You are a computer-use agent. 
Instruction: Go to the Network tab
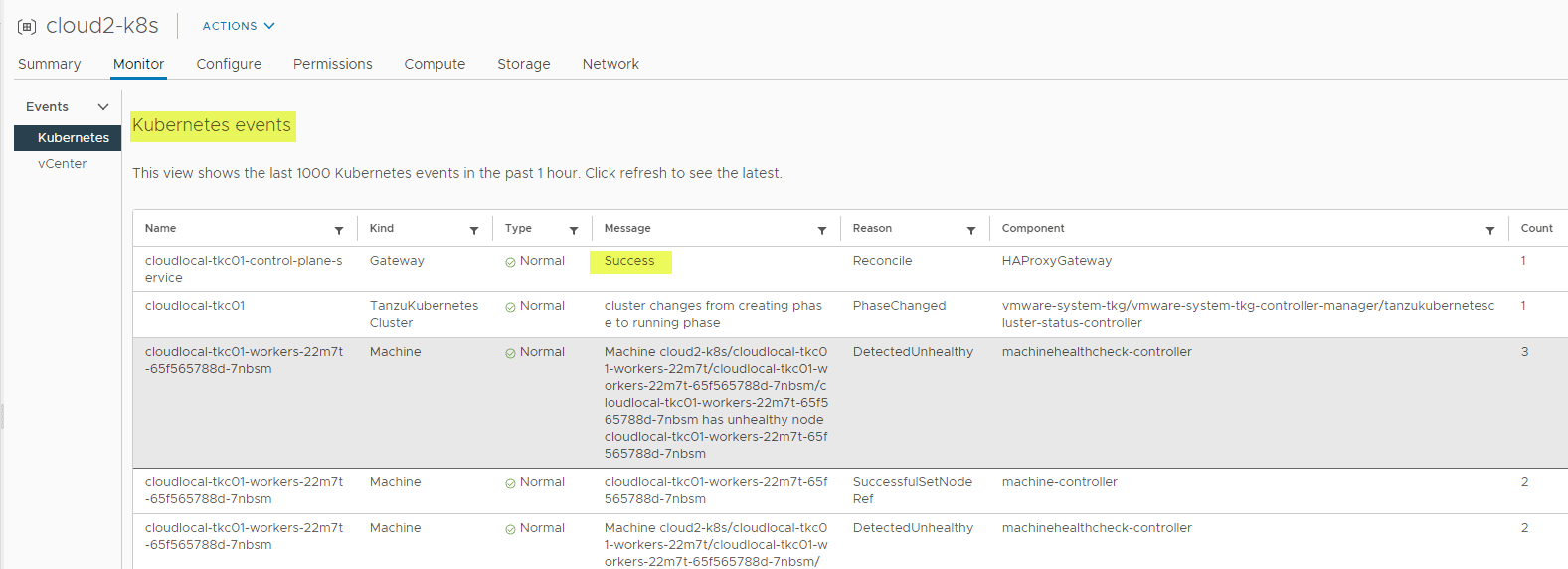[x=610, y=64]
